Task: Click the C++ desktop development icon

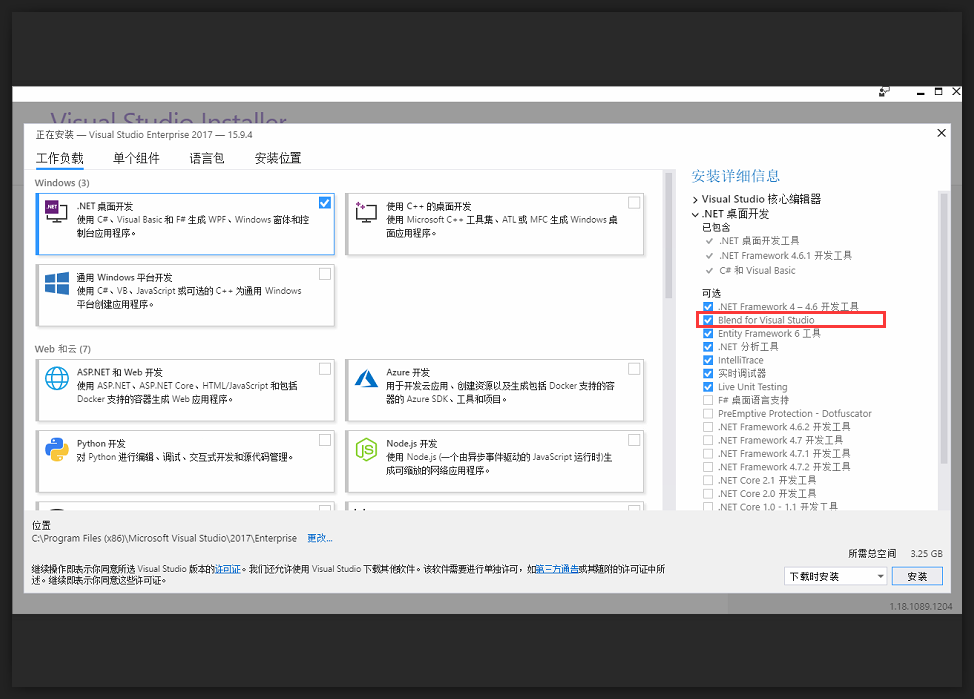Action: coord(366,212)
